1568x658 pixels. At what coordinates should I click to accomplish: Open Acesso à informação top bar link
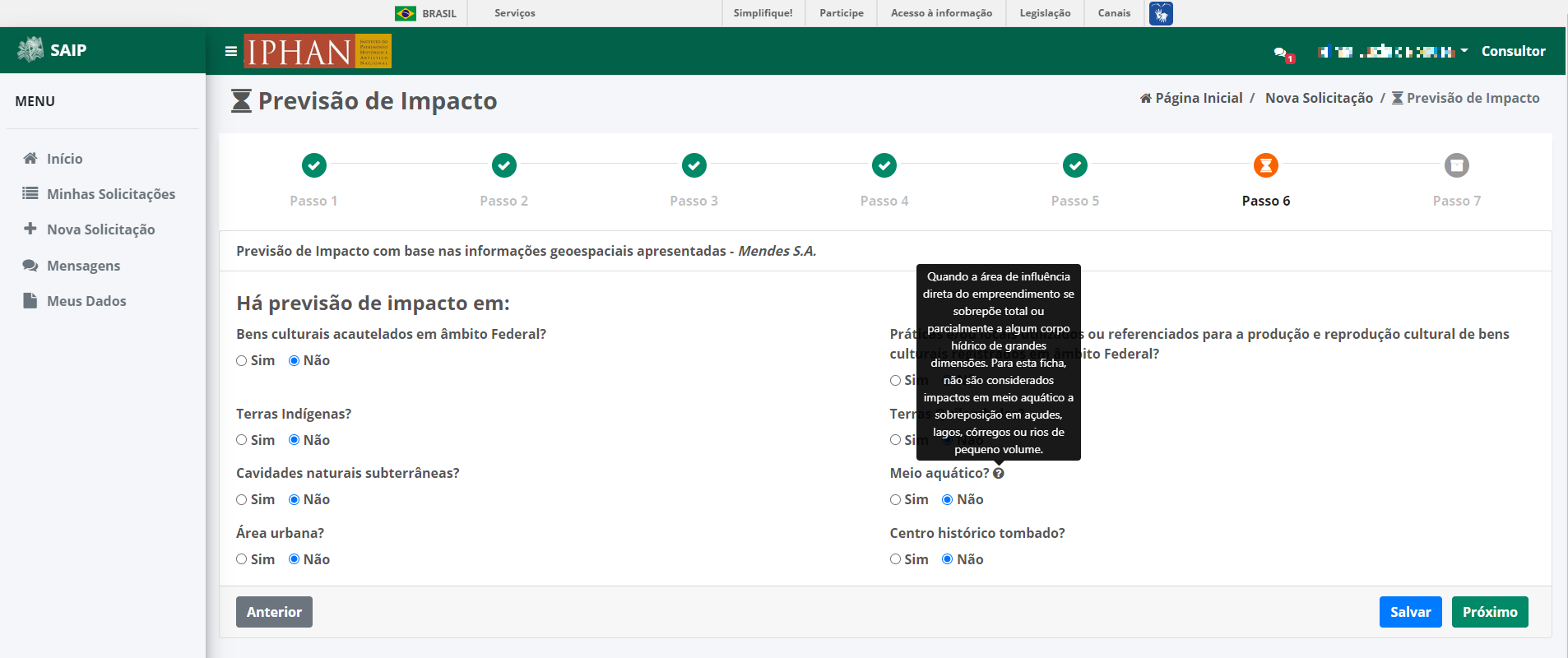tap(941, 13)
